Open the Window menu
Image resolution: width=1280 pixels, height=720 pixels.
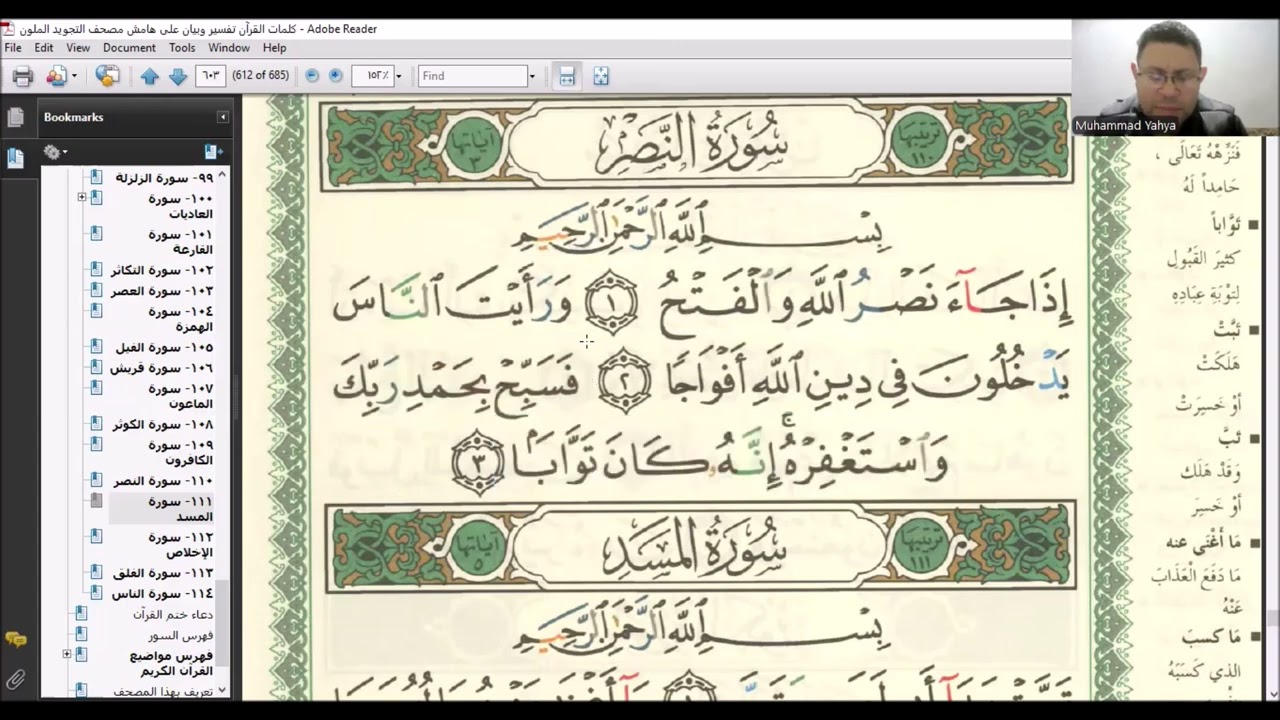point(229,48)
